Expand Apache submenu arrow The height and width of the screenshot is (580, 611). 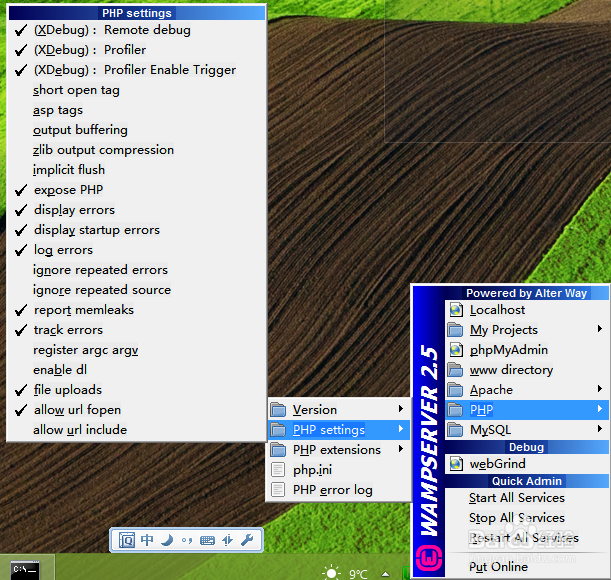point(600,389)
